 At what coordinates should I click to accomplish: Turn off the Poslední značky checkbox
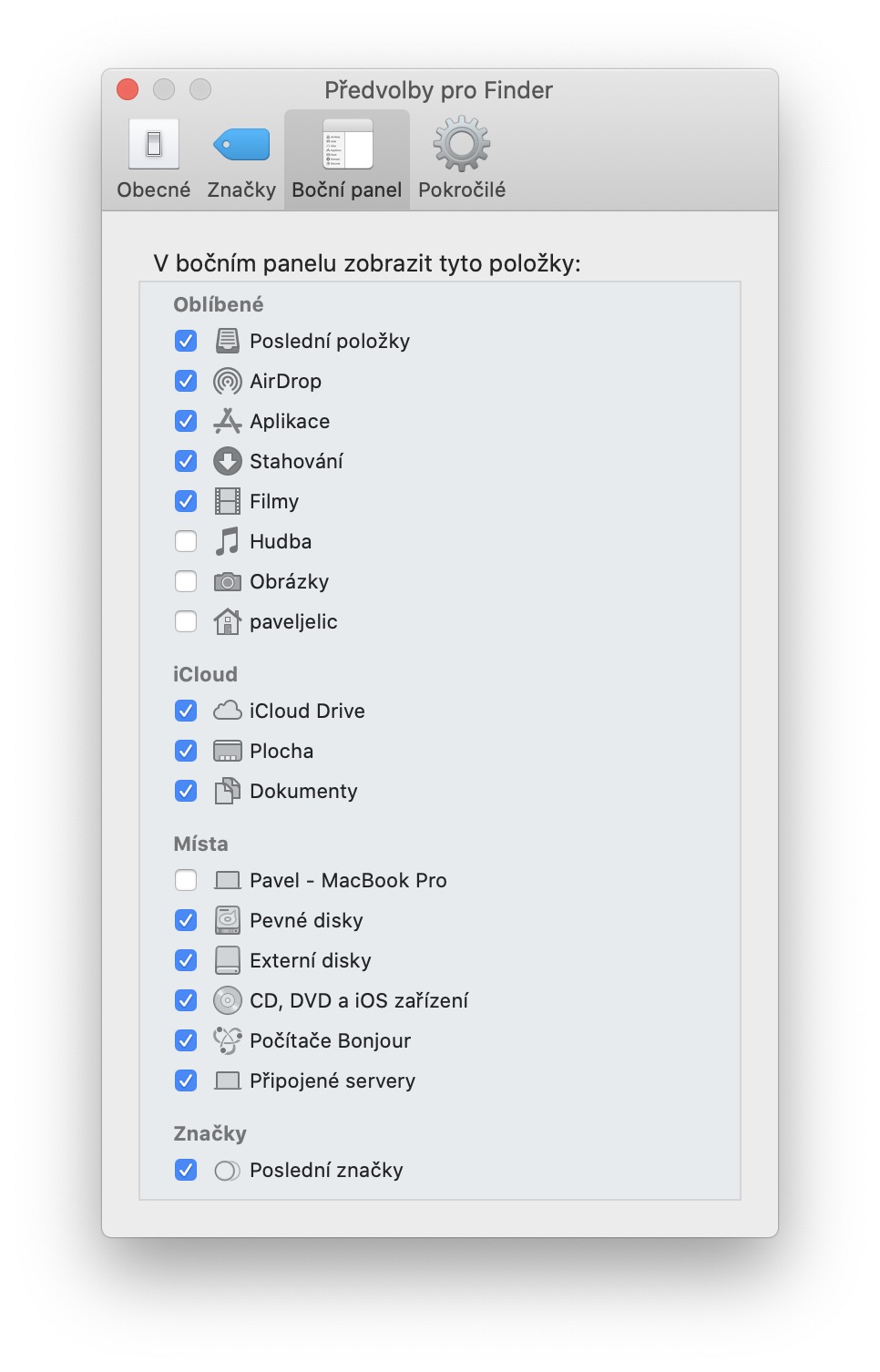[x=186, y=1170]
